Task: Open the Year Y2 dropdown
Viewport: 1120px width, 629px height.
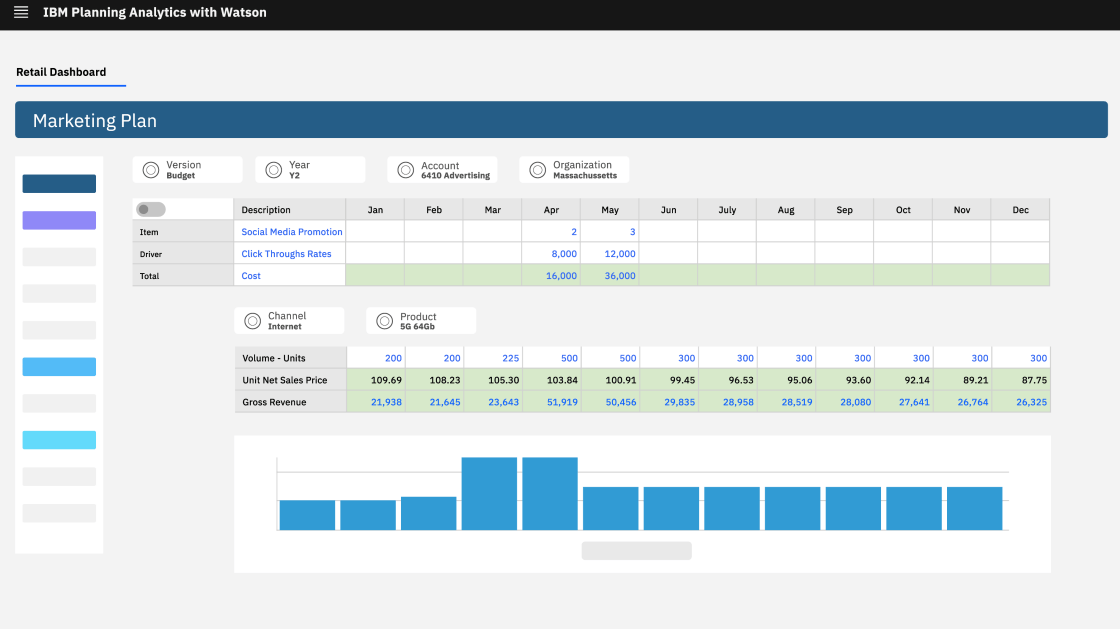Action: click(310, 170)
